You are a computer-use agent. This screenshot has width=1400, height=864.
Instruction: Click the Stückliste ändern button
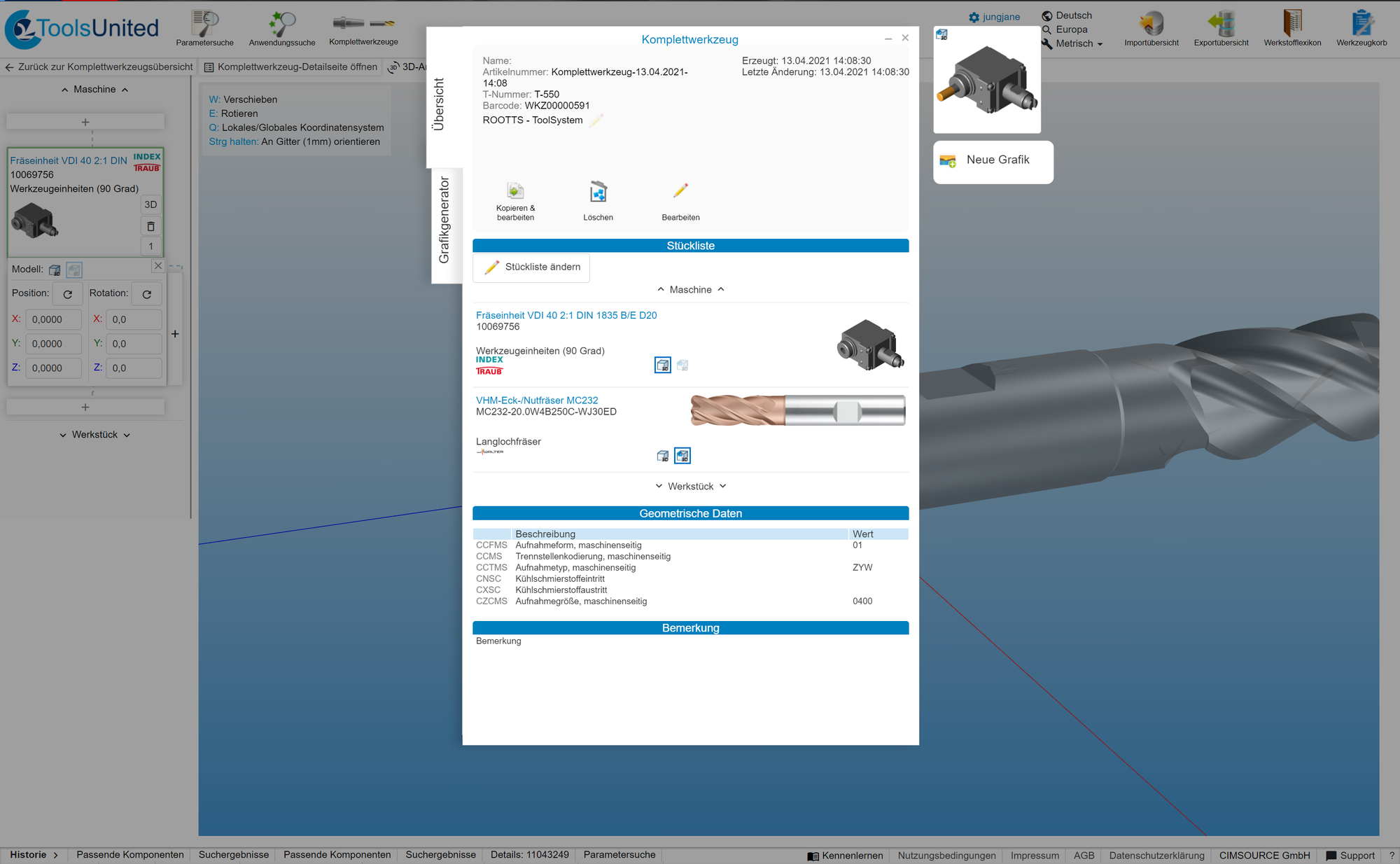[x=531, y=267]
